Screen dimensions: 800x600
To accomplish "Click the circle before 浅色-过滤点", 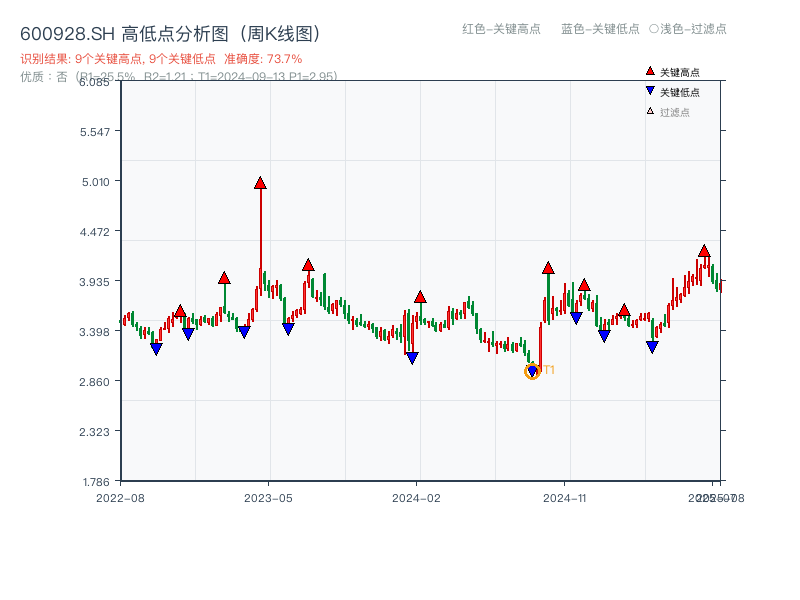I will (x=654, y=29).
